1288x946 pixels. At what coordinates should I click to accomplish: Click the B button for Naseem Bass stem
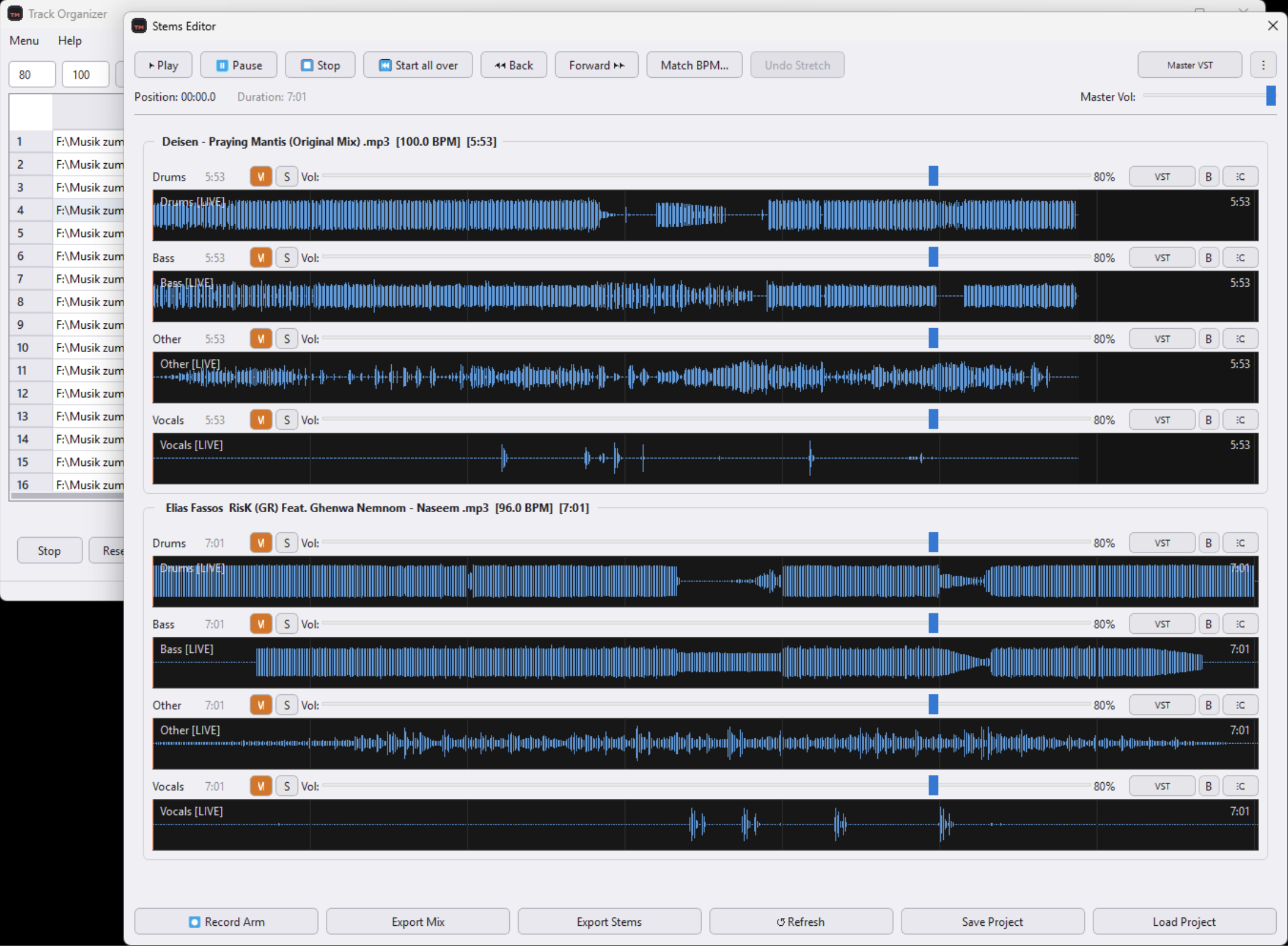(1208, 624)
